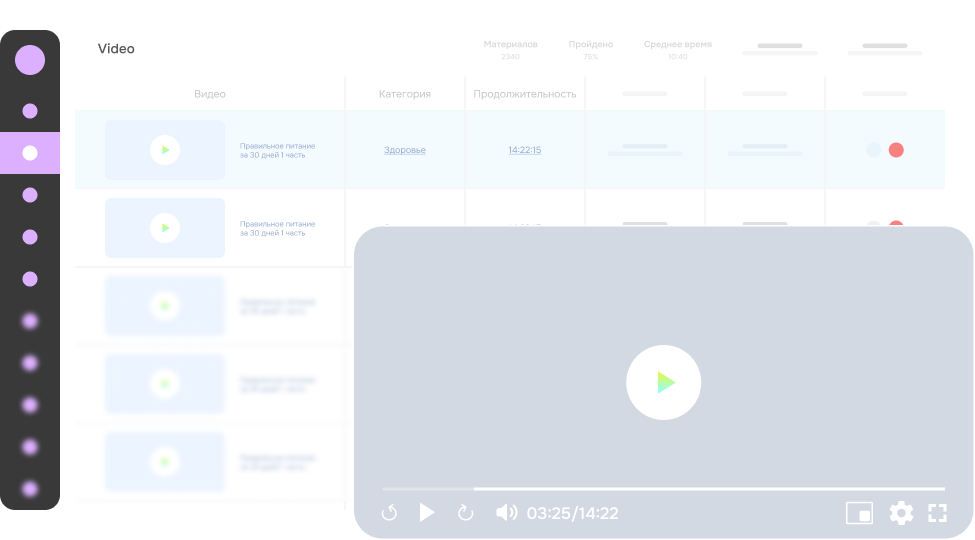Click the skip-forward clockwise arrow icon
The width and height of the screenshot is (975, 540).
tap(465, 513)
